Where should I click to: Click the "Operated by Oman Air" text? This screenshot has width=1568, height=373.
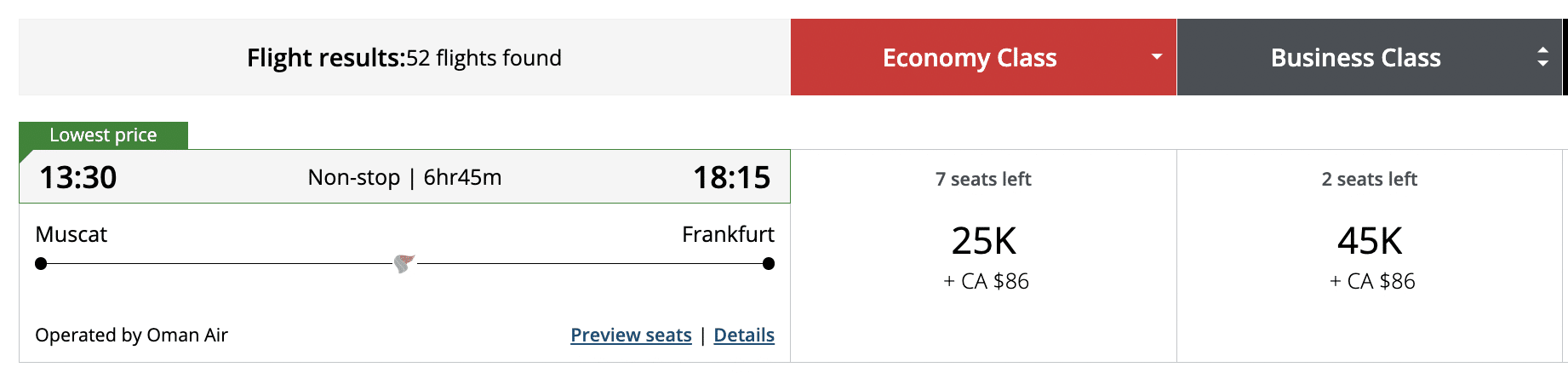132,336
